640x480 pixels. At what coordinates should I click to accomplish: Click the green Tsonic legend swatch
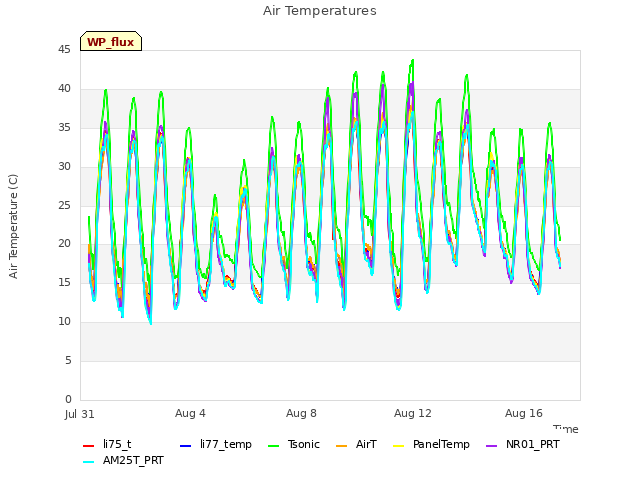pyautogui.click(x=273, y=445)
